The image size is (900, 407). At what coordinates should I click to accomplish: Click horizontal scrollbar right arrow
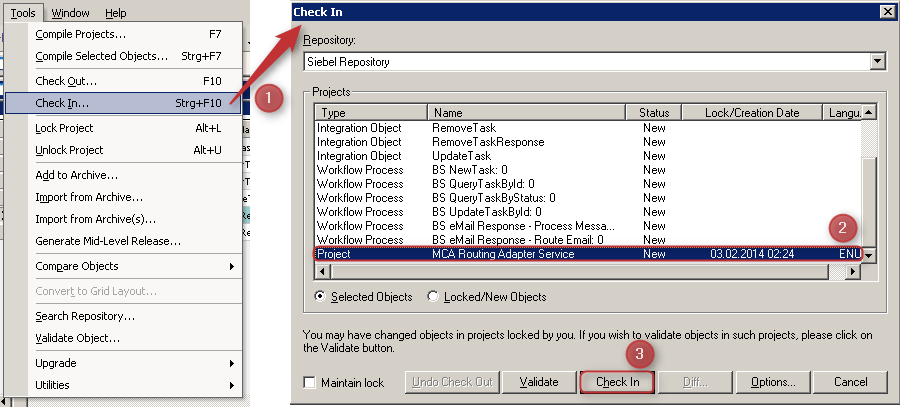855,270
